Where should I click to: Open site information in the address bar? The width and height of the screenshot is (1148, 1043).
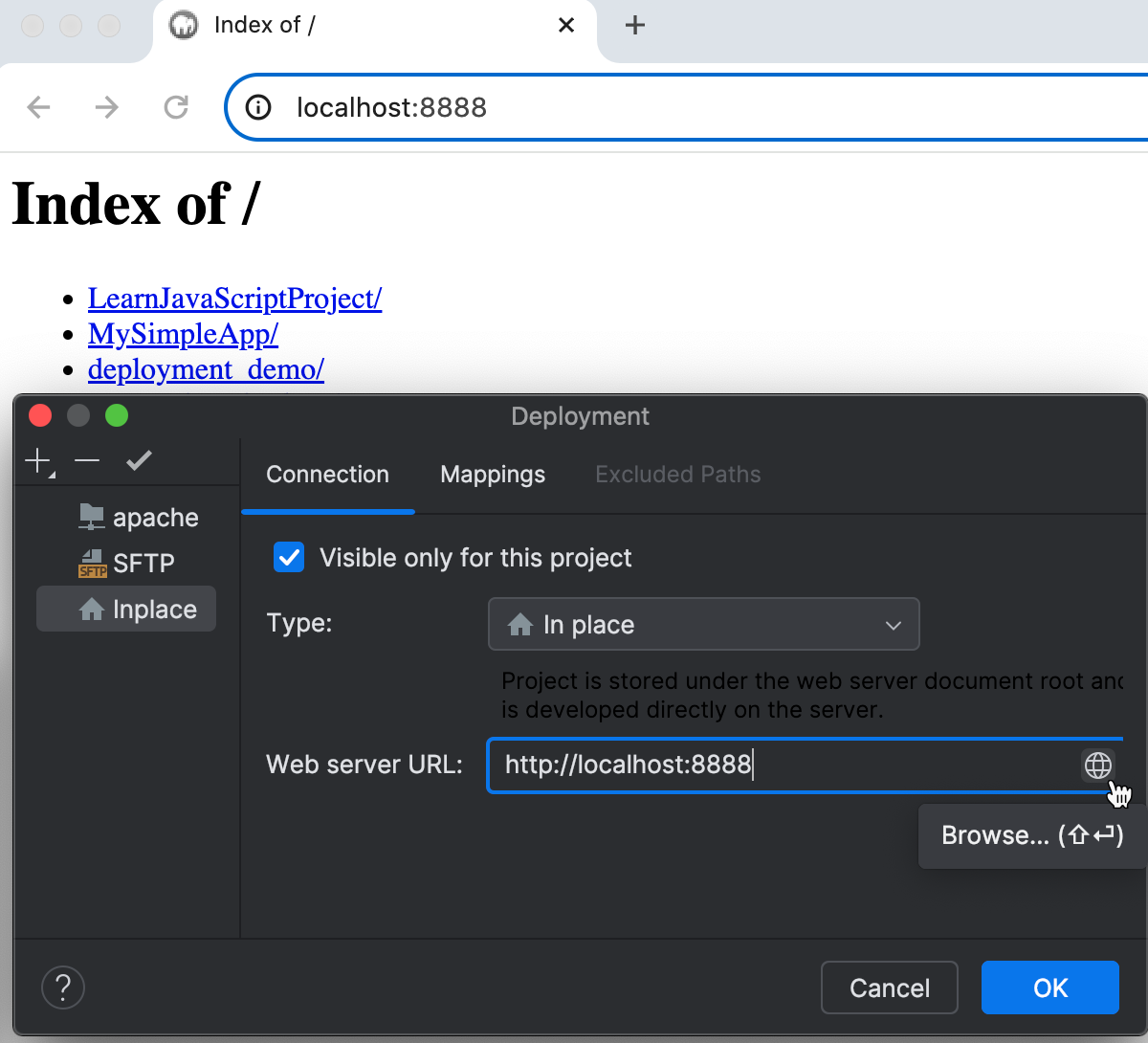pyautogui.click(x=256, y=107)
